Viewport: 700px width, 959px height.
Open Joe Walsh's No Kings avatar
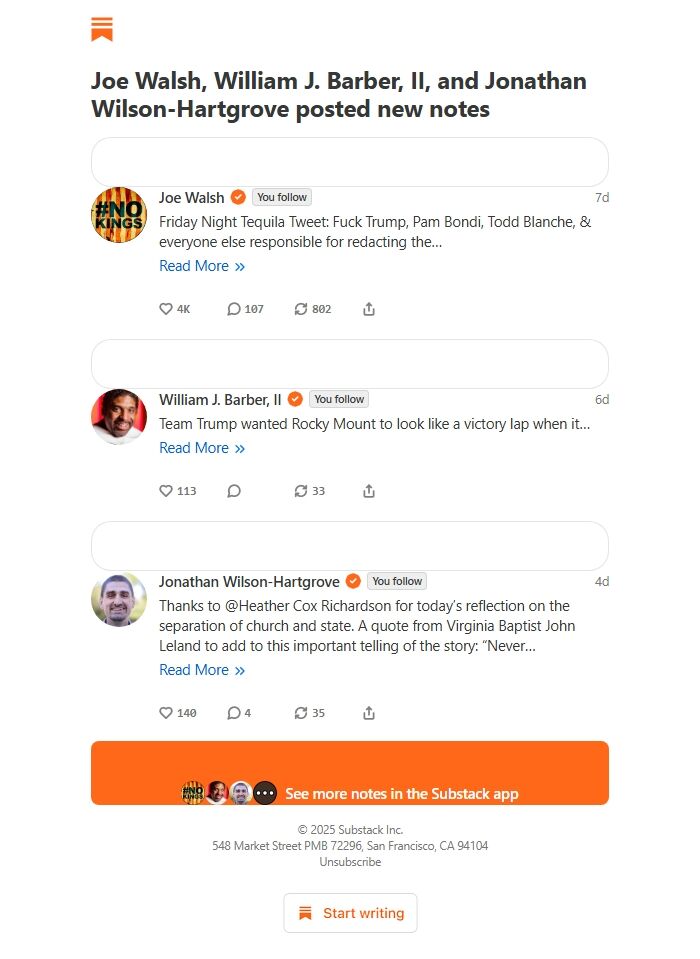click(119, 214)
